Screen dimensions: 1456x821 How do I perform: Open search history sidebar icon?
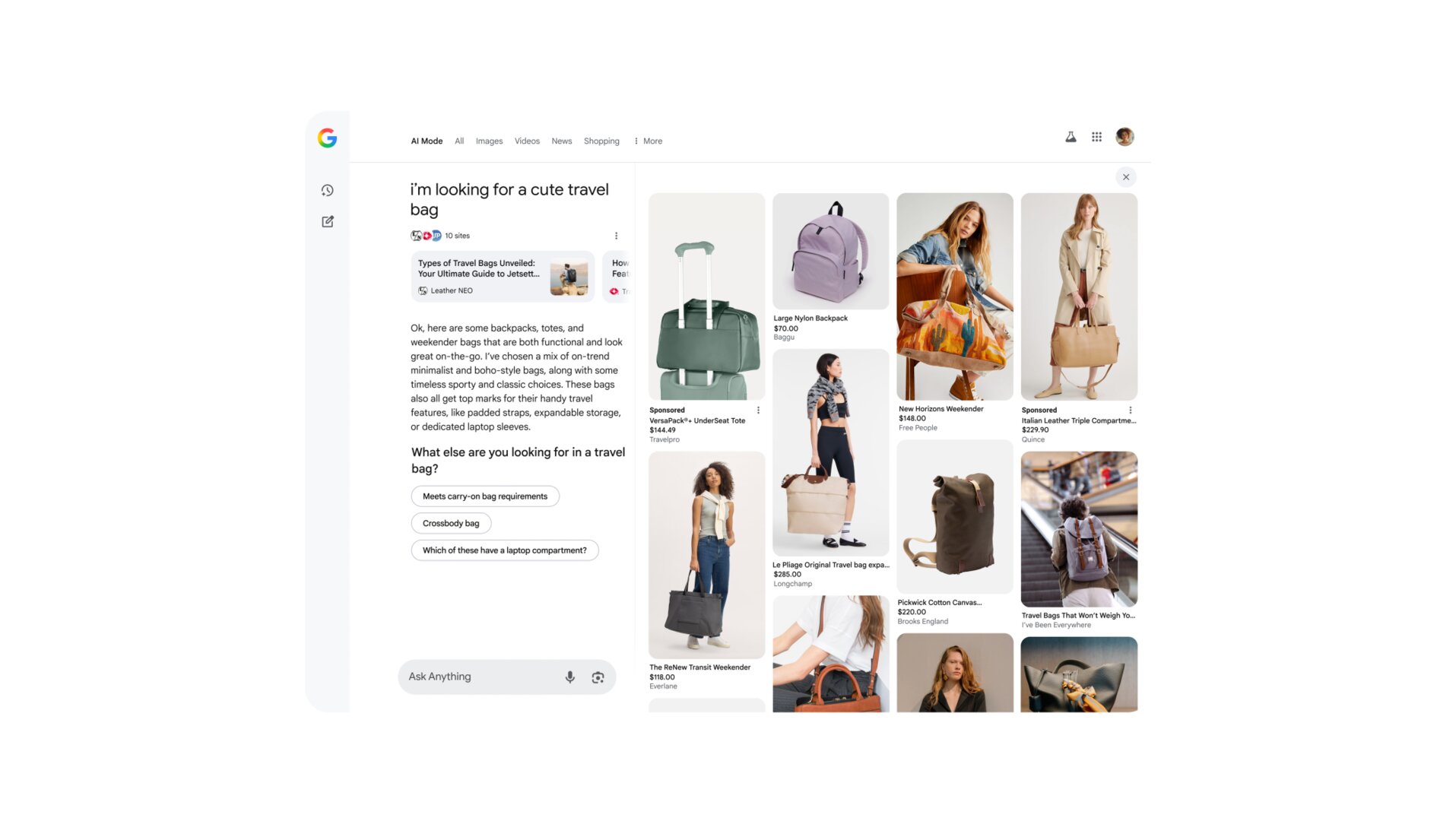coord(327,190)
